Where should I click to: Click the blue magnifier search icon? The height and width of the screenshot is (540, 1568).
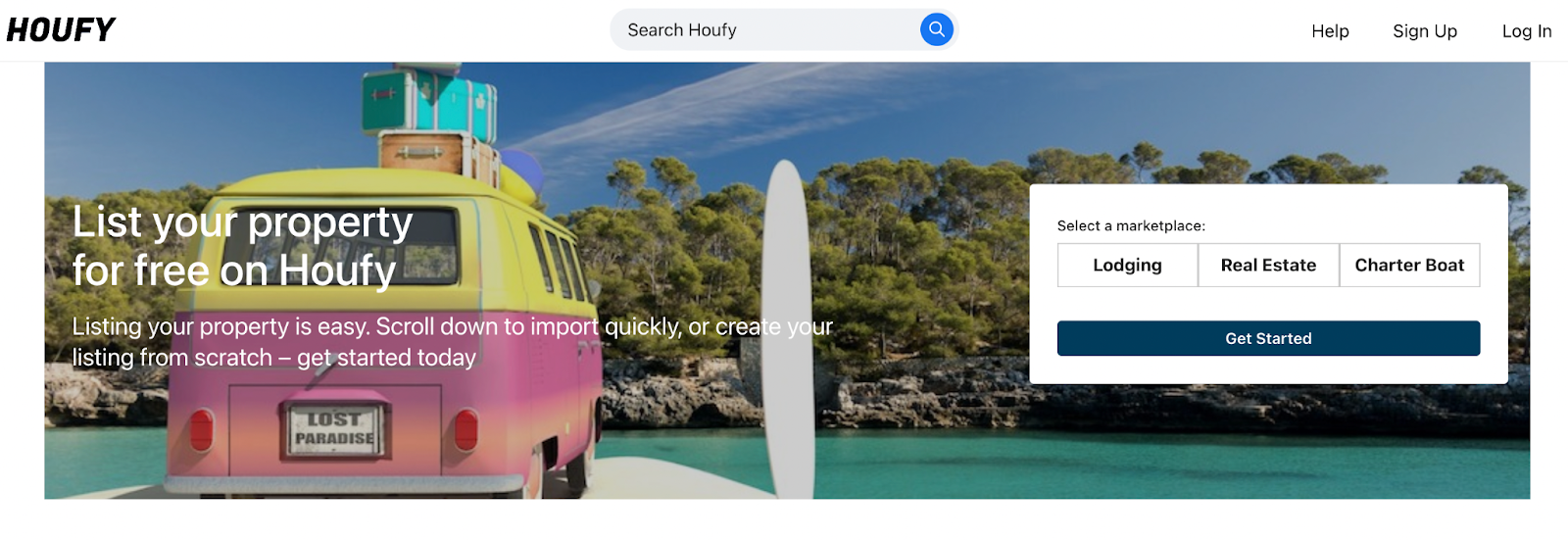pyautogui.click(x=936, y=29)
